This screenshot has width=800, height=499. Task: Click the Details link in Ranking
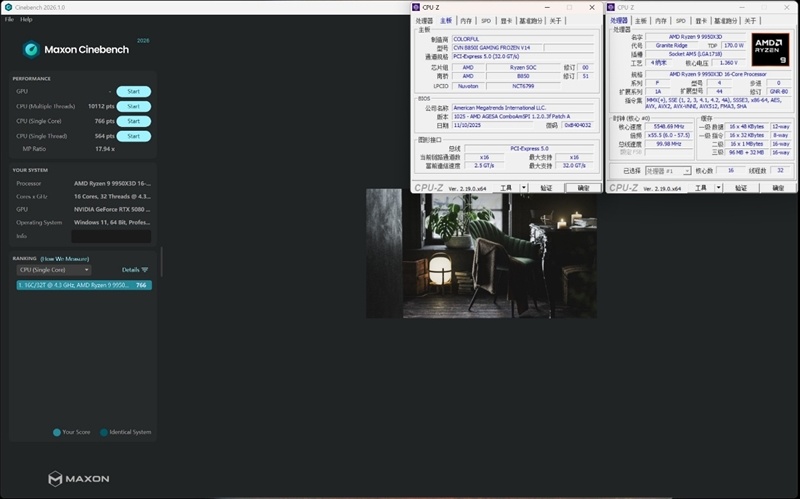[131, 269]
